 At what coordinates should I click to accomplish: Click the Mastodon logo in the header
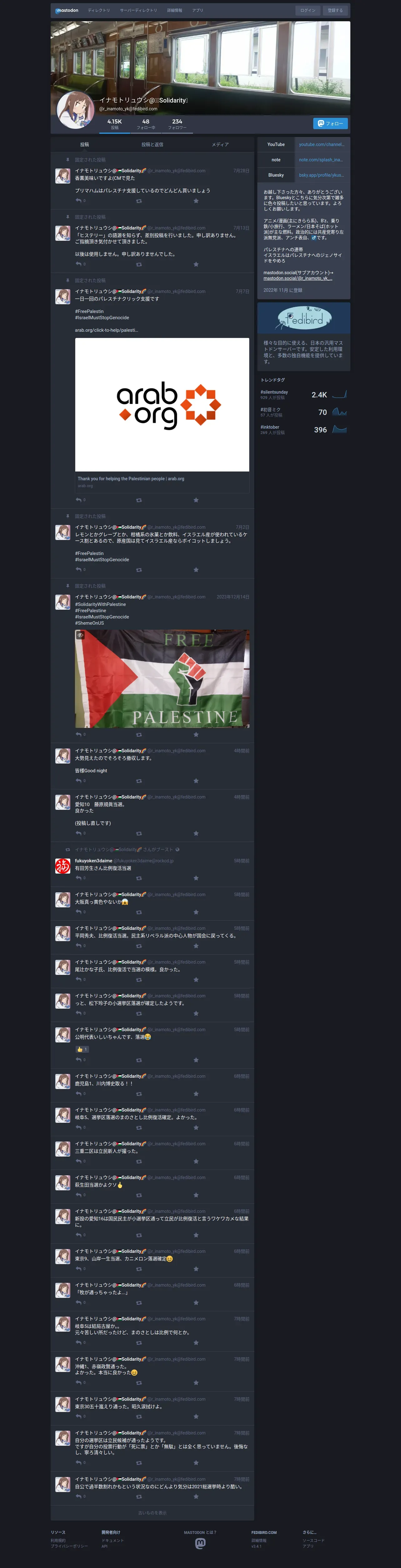tap(67, 10)
